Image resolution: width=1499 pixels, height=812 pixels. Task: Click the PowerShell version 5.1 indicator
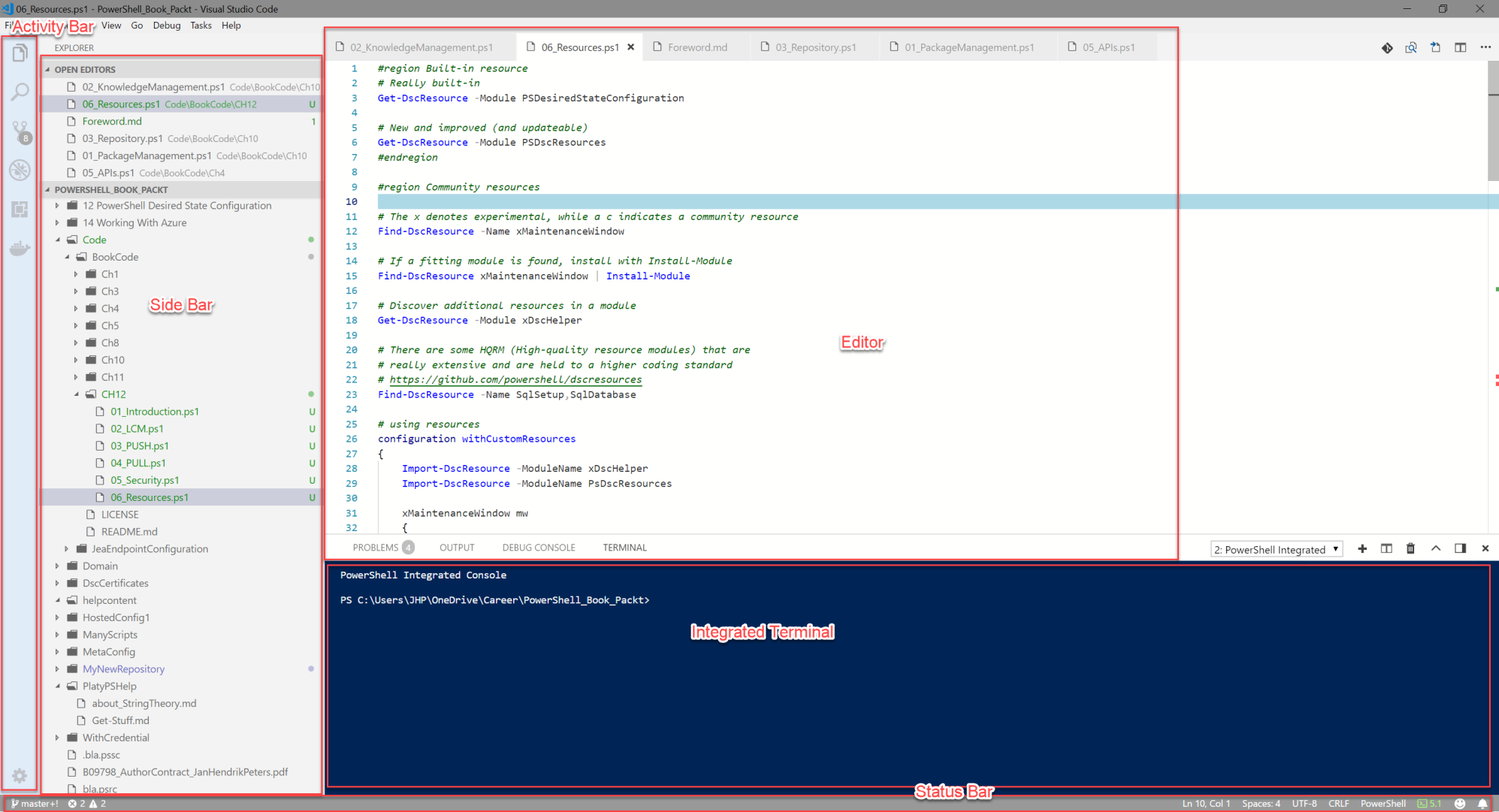(x=1430, y=804)
